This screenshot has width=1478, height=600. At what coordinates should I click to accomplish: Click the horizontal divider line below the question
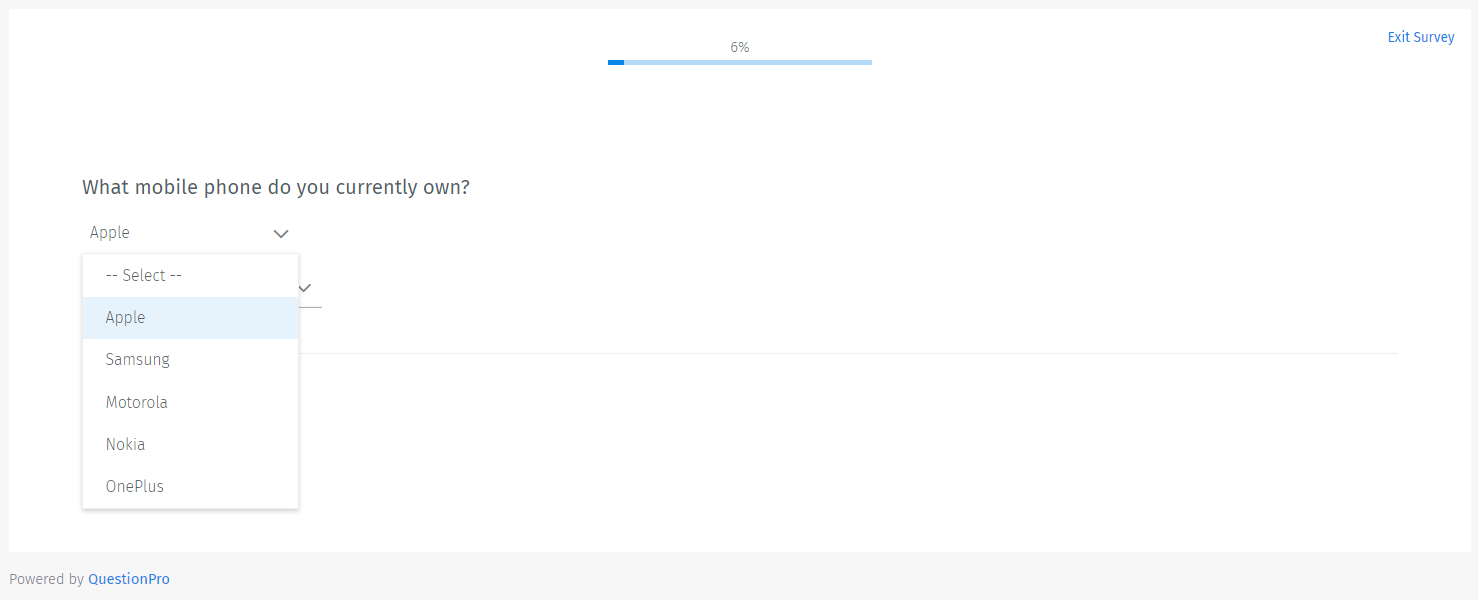click(848, 353)
